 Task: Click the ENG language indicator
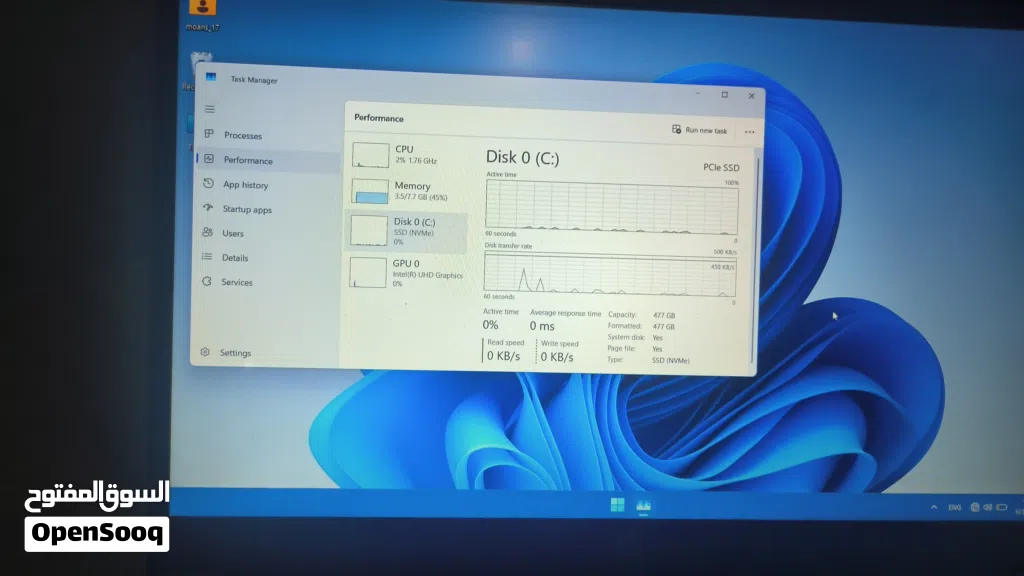(955, 507)
